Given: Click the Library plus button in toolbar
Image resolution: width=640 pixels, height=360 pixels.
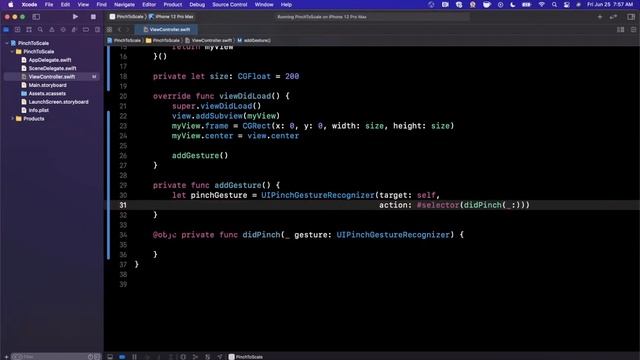Looking at the screenshot, I should click(600, 17).
